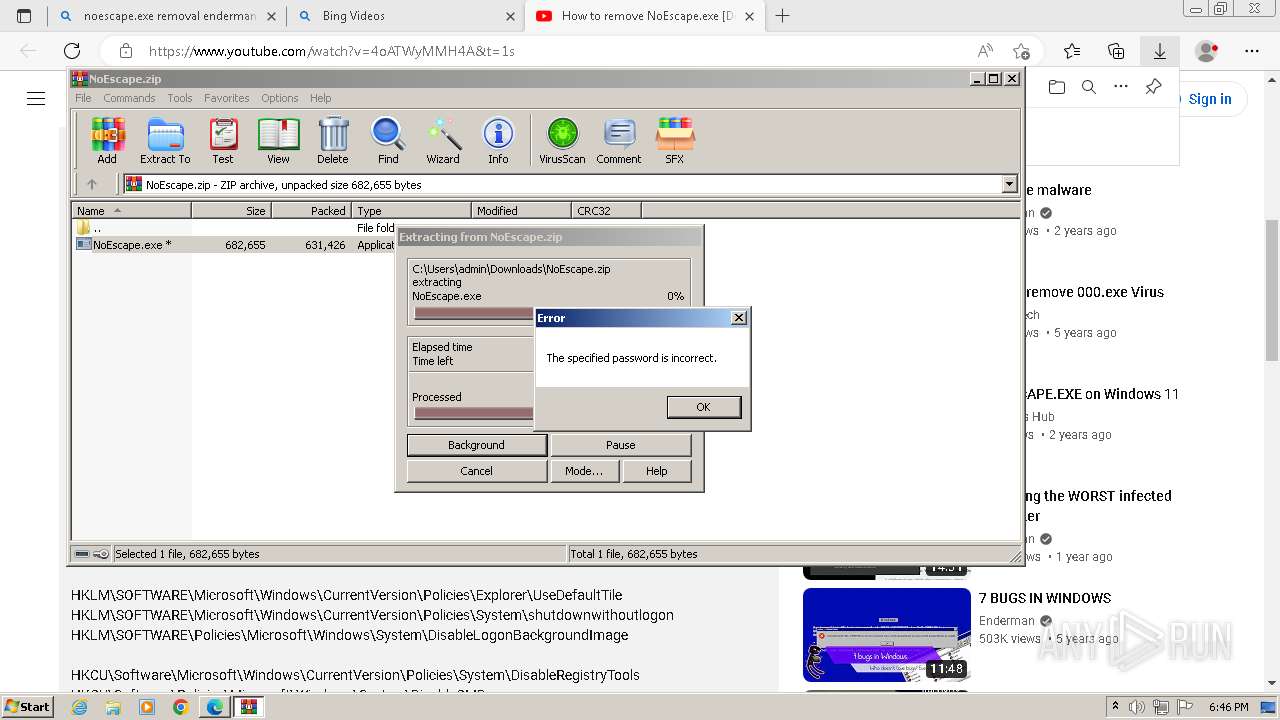Click the Read aloud icon in address bar
The image size is (1280, 720).
pyautogui.click(x=985, y=51)
